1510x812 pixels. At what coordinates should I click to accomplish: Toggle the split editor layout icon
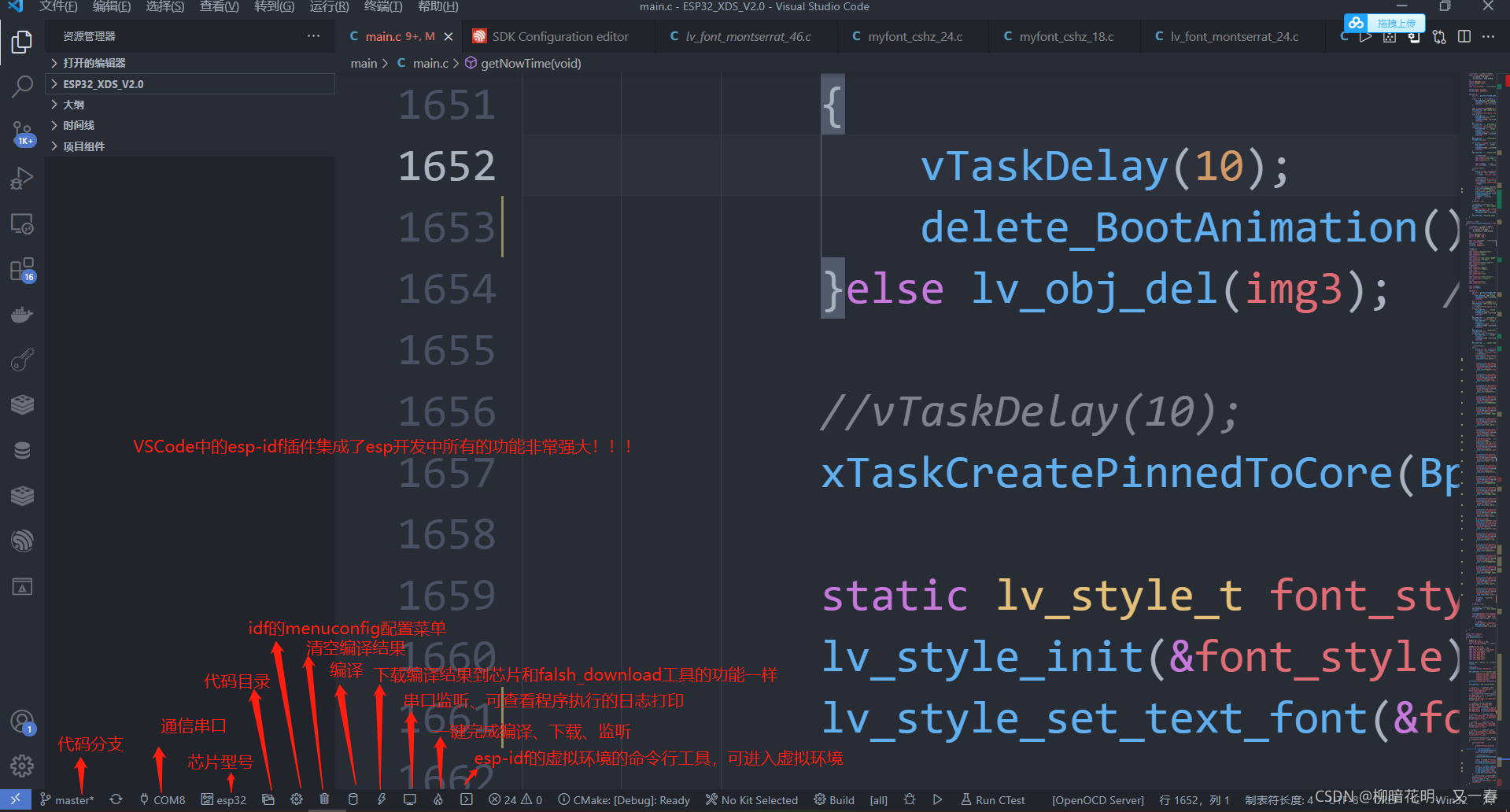1464,36
